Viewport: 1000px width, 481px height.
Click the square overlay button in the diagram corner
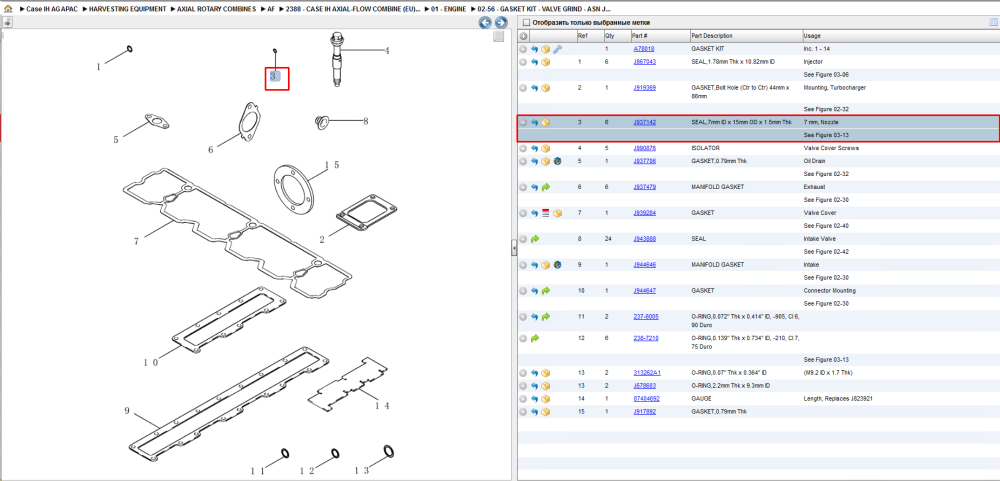[x=499, y=37]
